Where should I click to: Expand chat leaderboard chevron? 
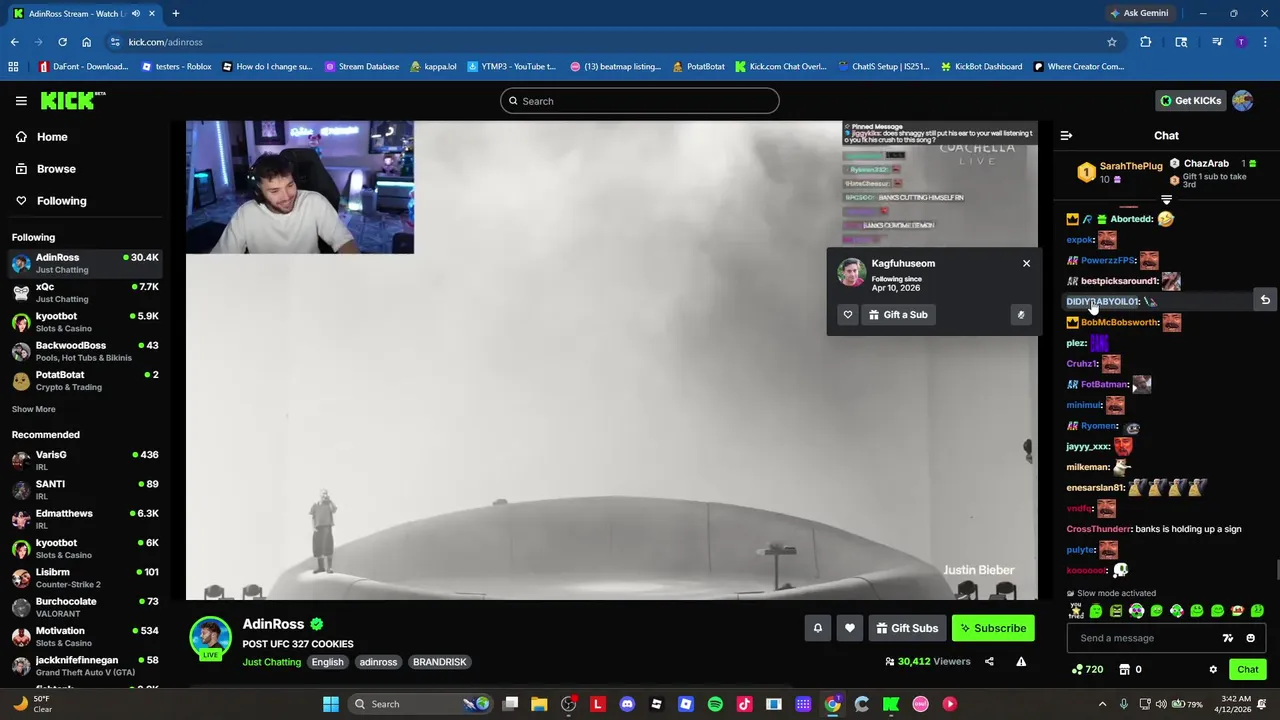(1166, 200)
